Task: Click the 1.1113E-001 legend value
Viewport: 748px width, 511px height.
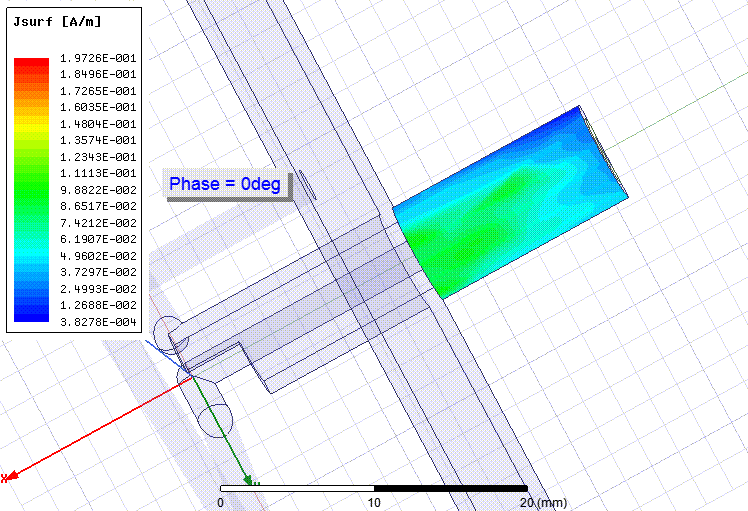Action: pyautogui.click(x=98, y=173)
